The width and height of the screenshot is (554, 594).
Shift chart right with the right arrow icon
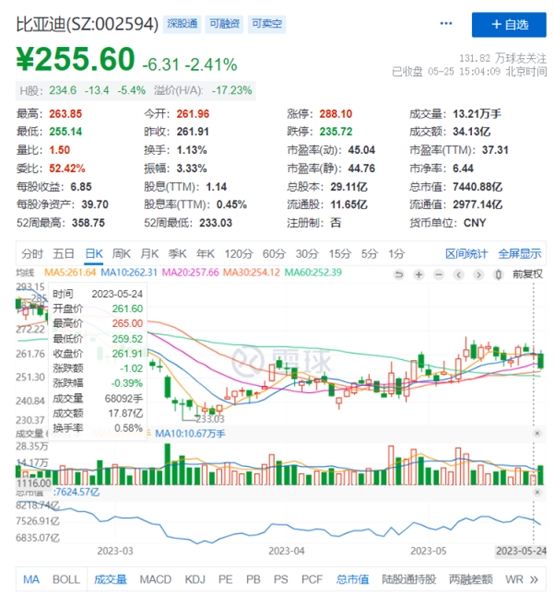point(479,274)
